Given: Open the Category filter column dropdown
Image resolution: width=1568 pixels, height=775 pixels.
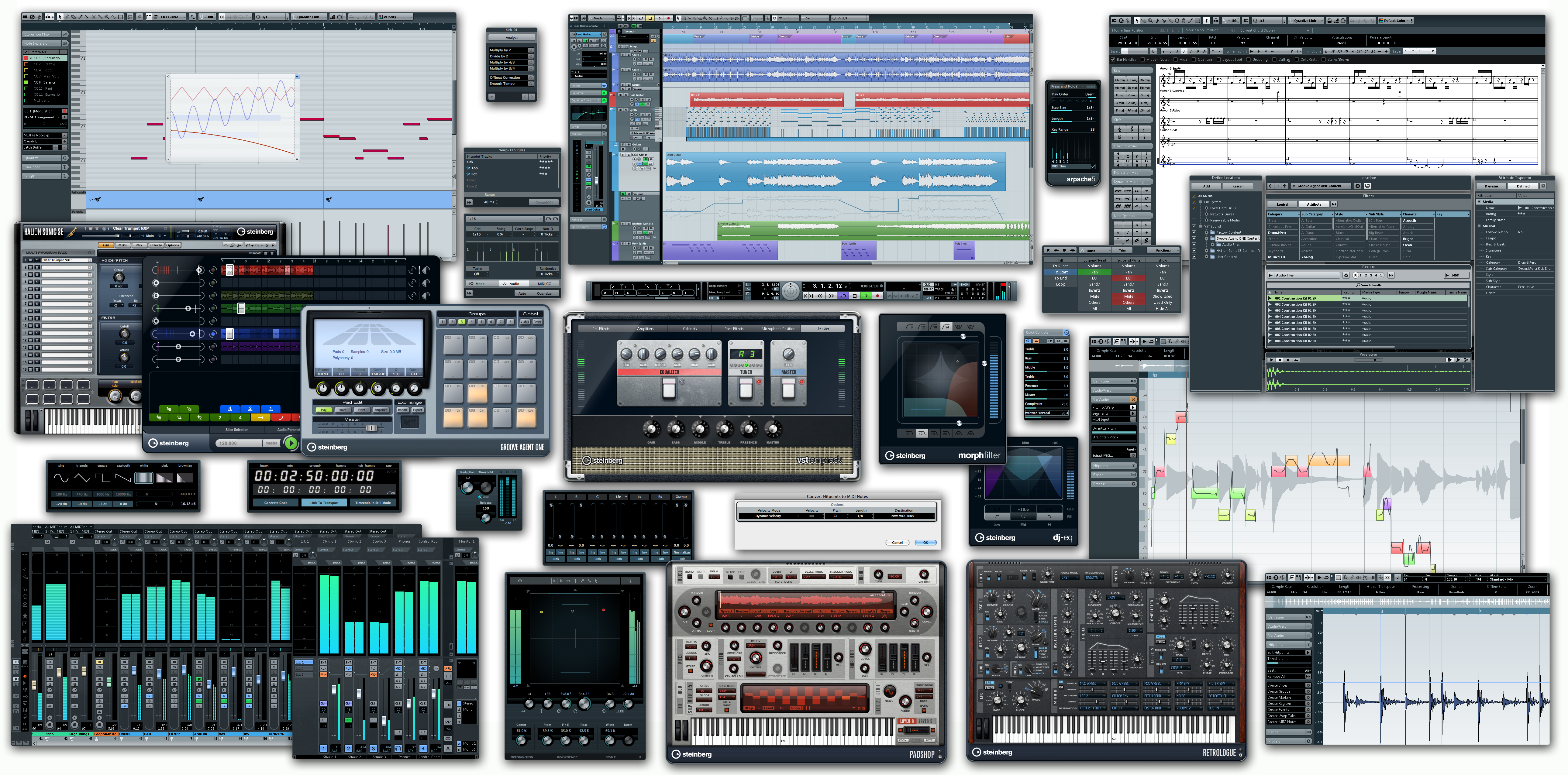Looking at the screenshot, I should (x=1298, y=214).
